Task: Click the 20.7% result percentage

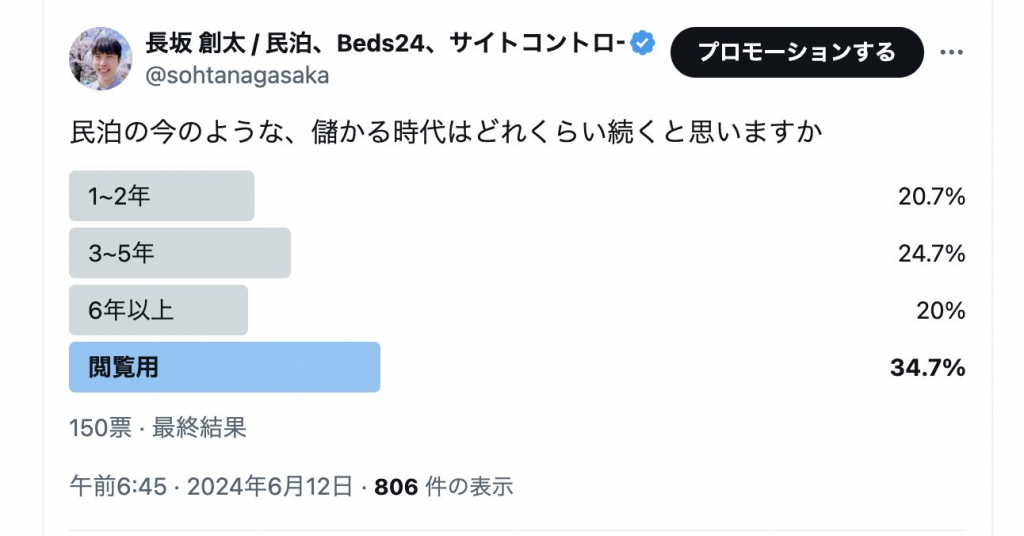Action: click(931, 197)
